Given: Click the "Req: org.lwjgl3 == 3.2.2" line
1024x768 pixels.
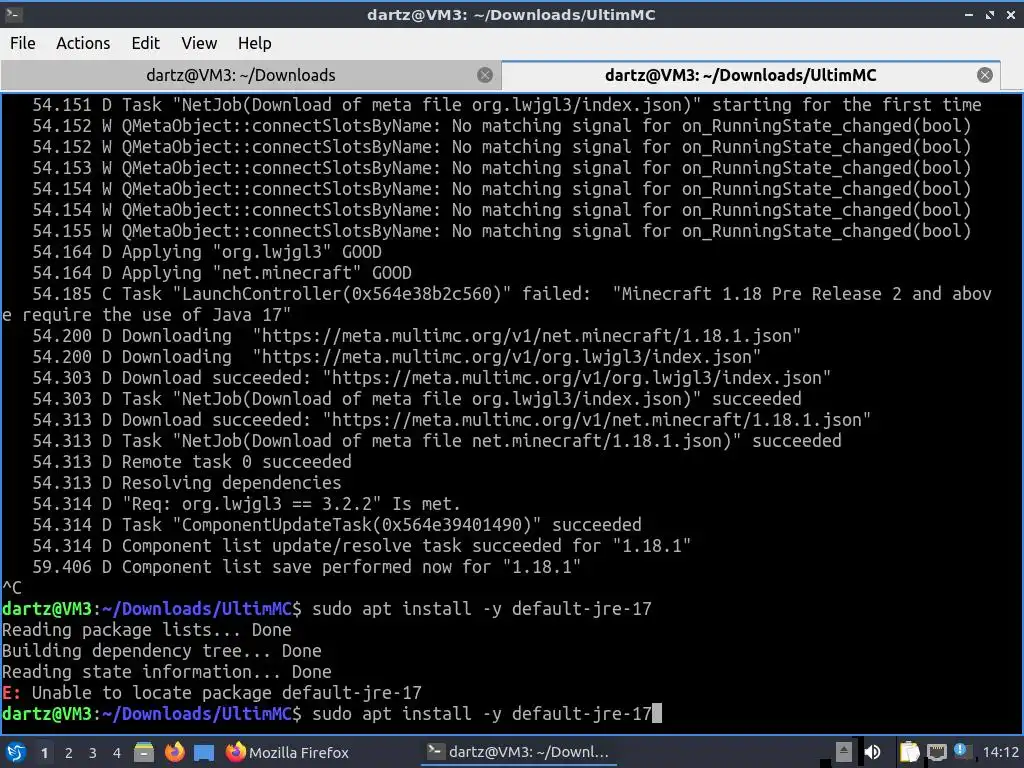Looking at the screenshot, I should pos(247,504).
